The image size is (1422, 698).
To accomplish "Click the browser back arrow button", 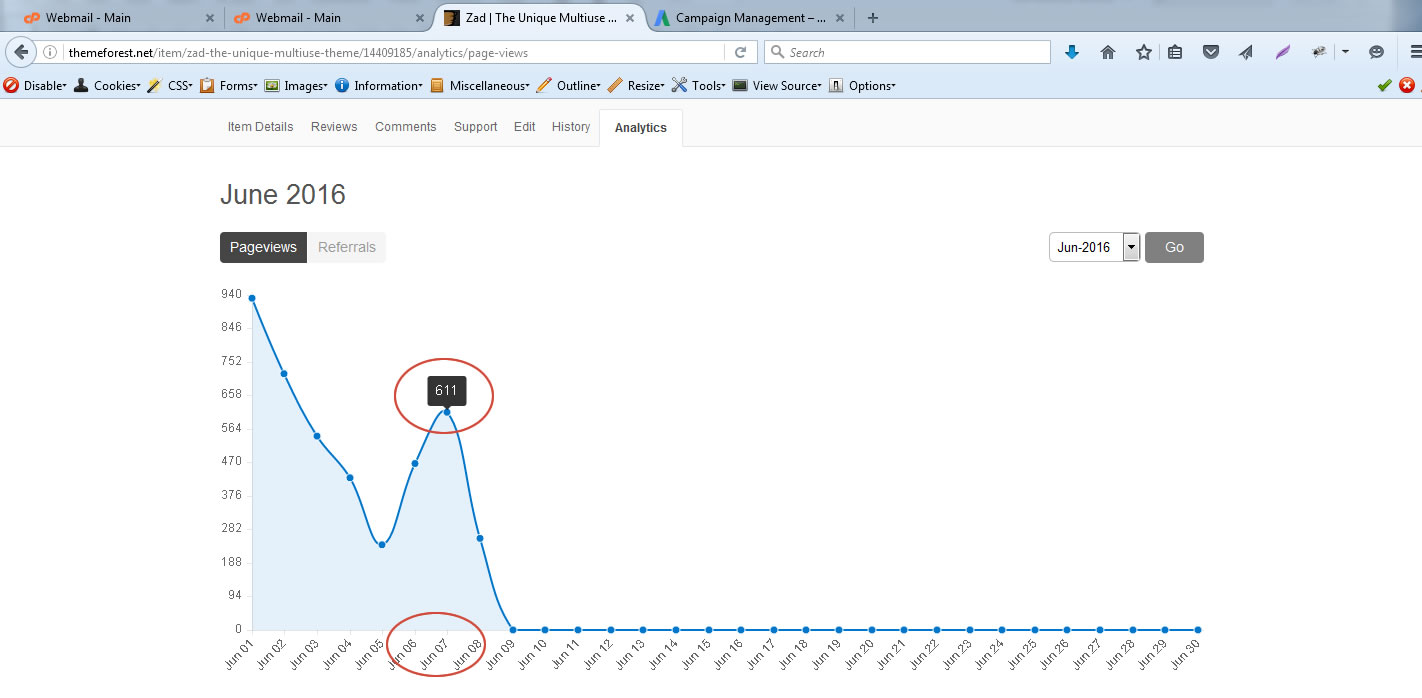I will pos(21,52).
